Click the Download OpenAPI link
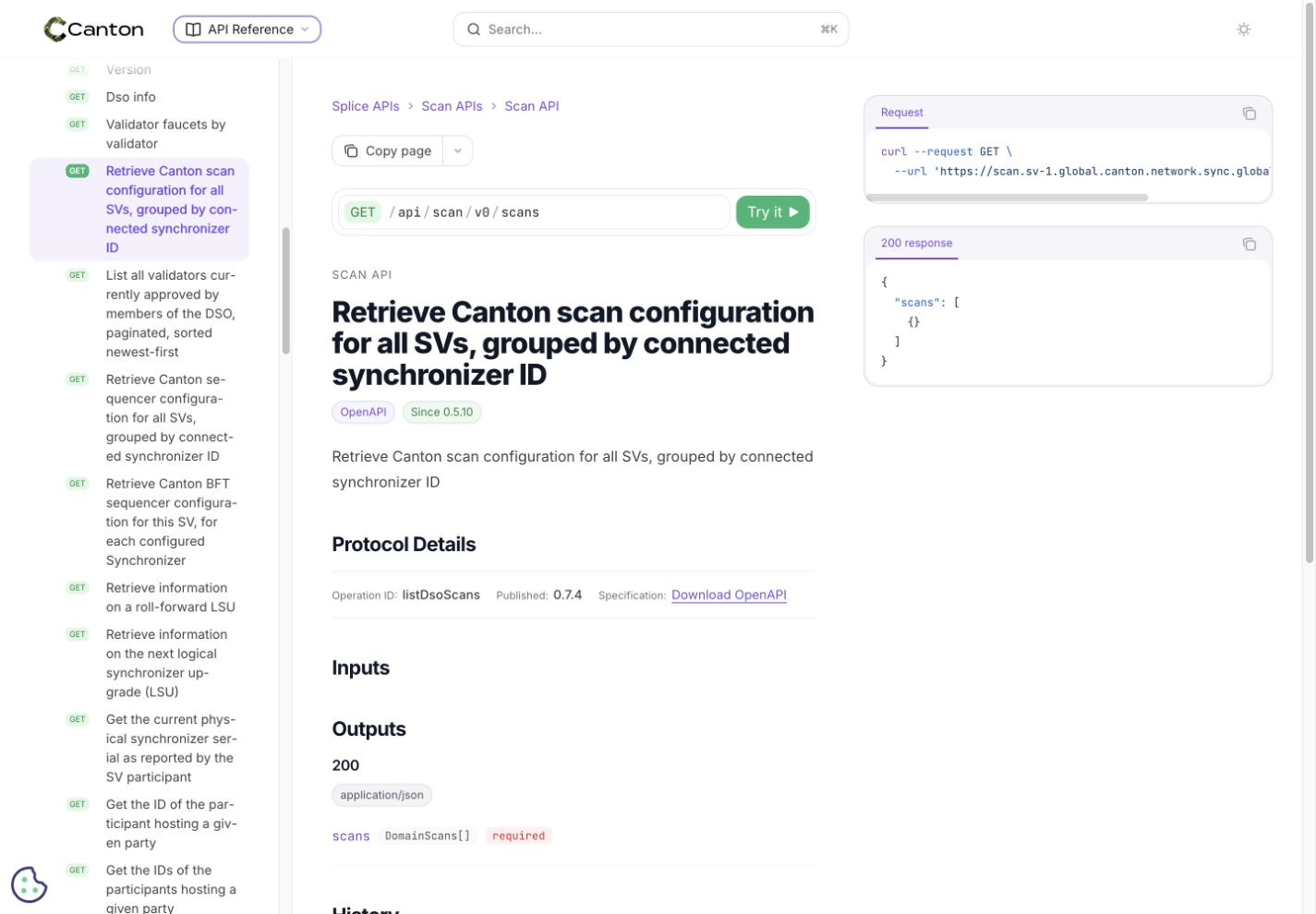The height and width of the screenshot is (914, 1316). [729, 595]
